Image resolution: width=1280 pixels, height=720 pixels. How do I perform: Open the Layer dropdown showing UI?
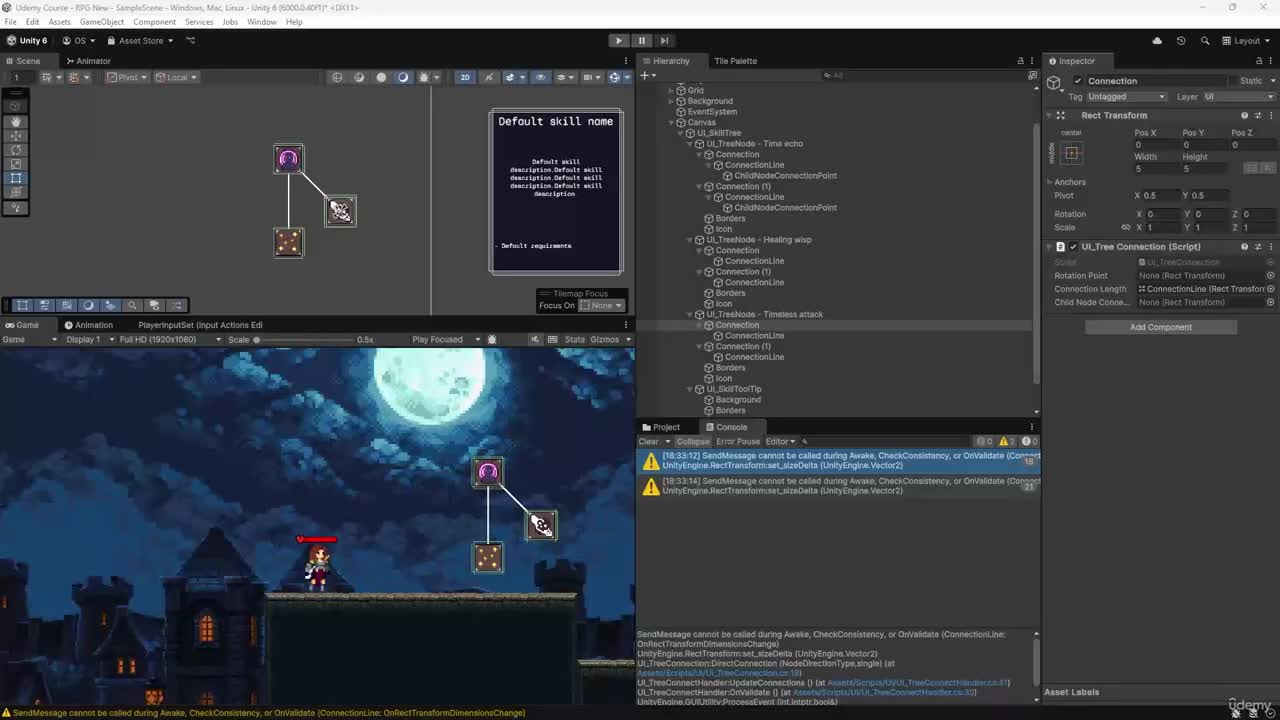coord(1238,97)
